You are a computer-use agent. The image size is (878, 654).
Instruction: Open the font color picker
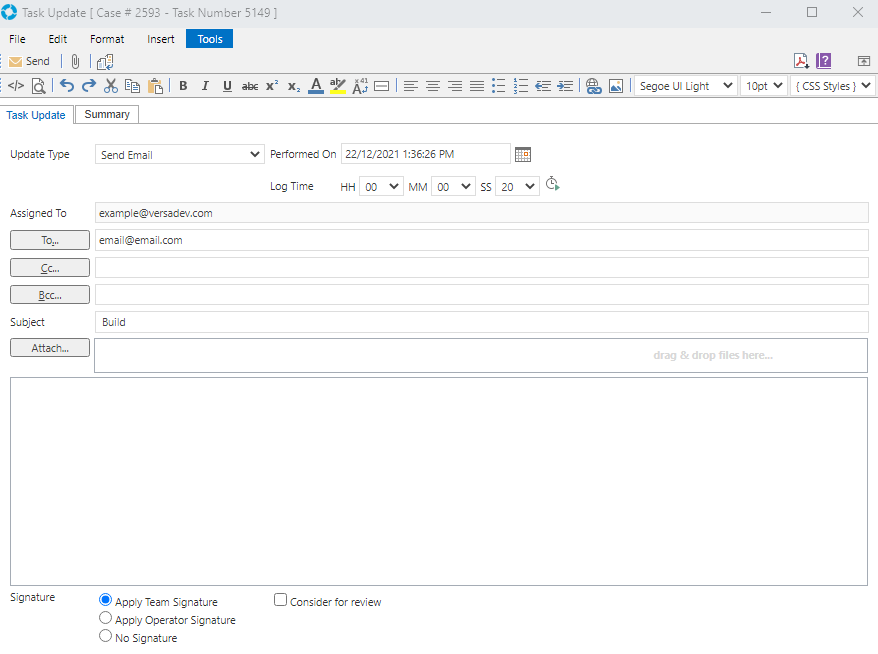[316, 85]
